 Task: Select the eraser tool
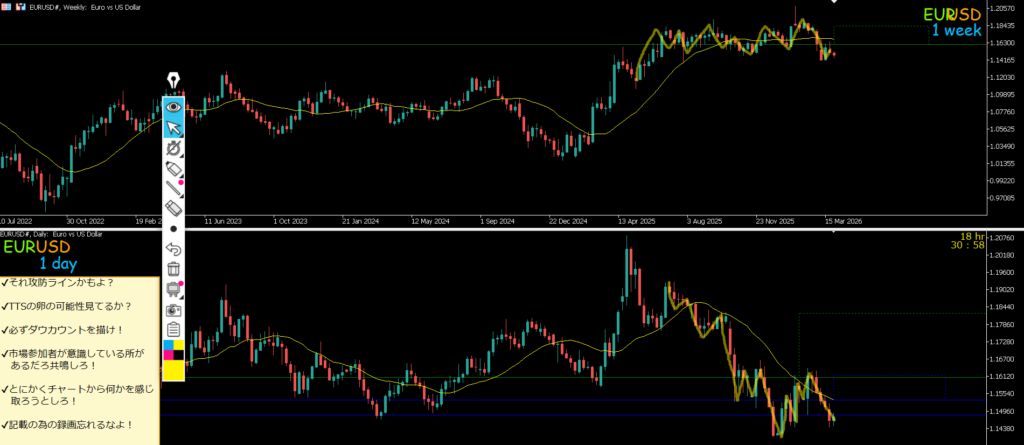click(x=173, y=208)
